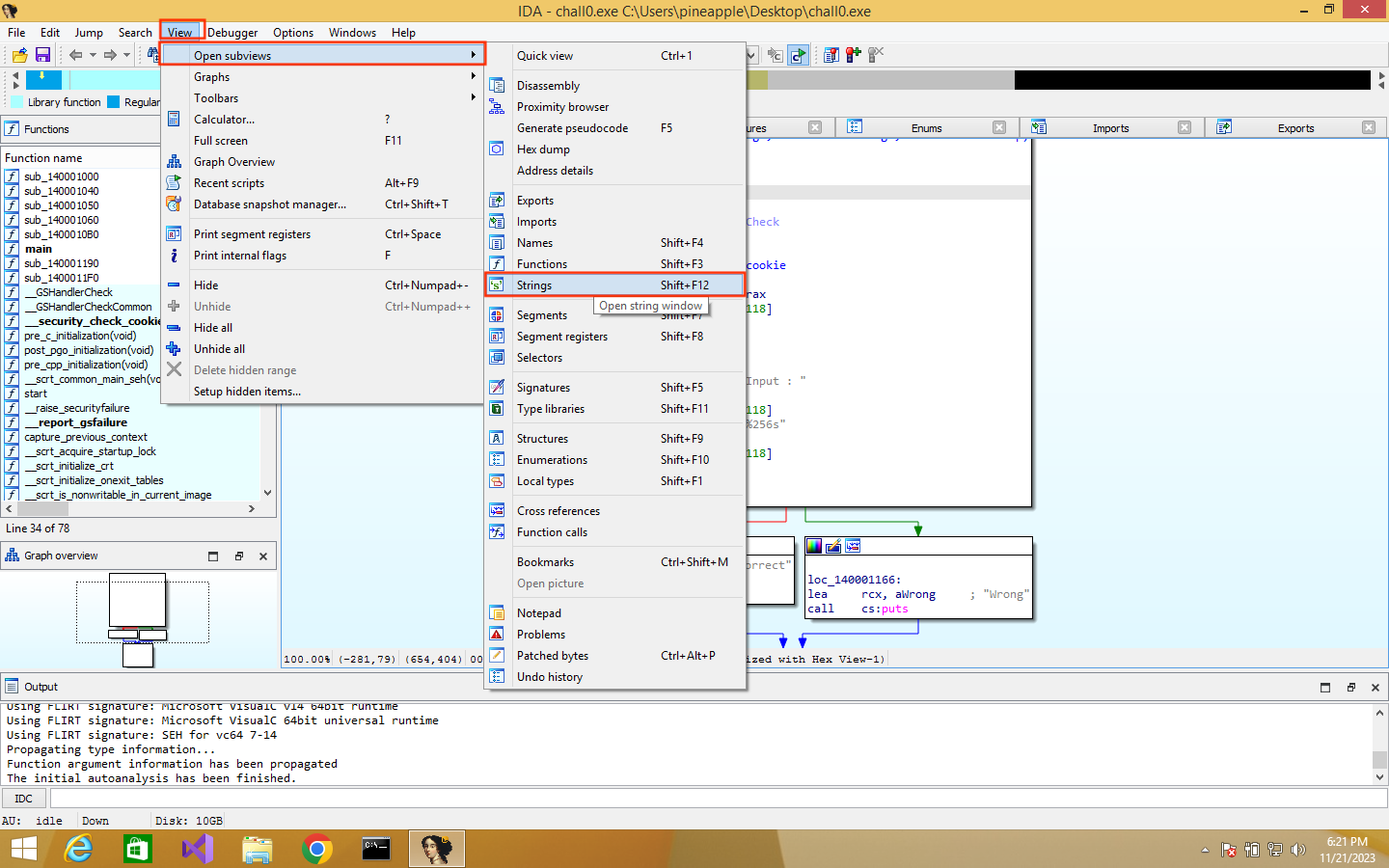Select sub_140001000 in Functions list
Image resolution: width=1389 pixels, height=868 pixels.
[62, 176]
